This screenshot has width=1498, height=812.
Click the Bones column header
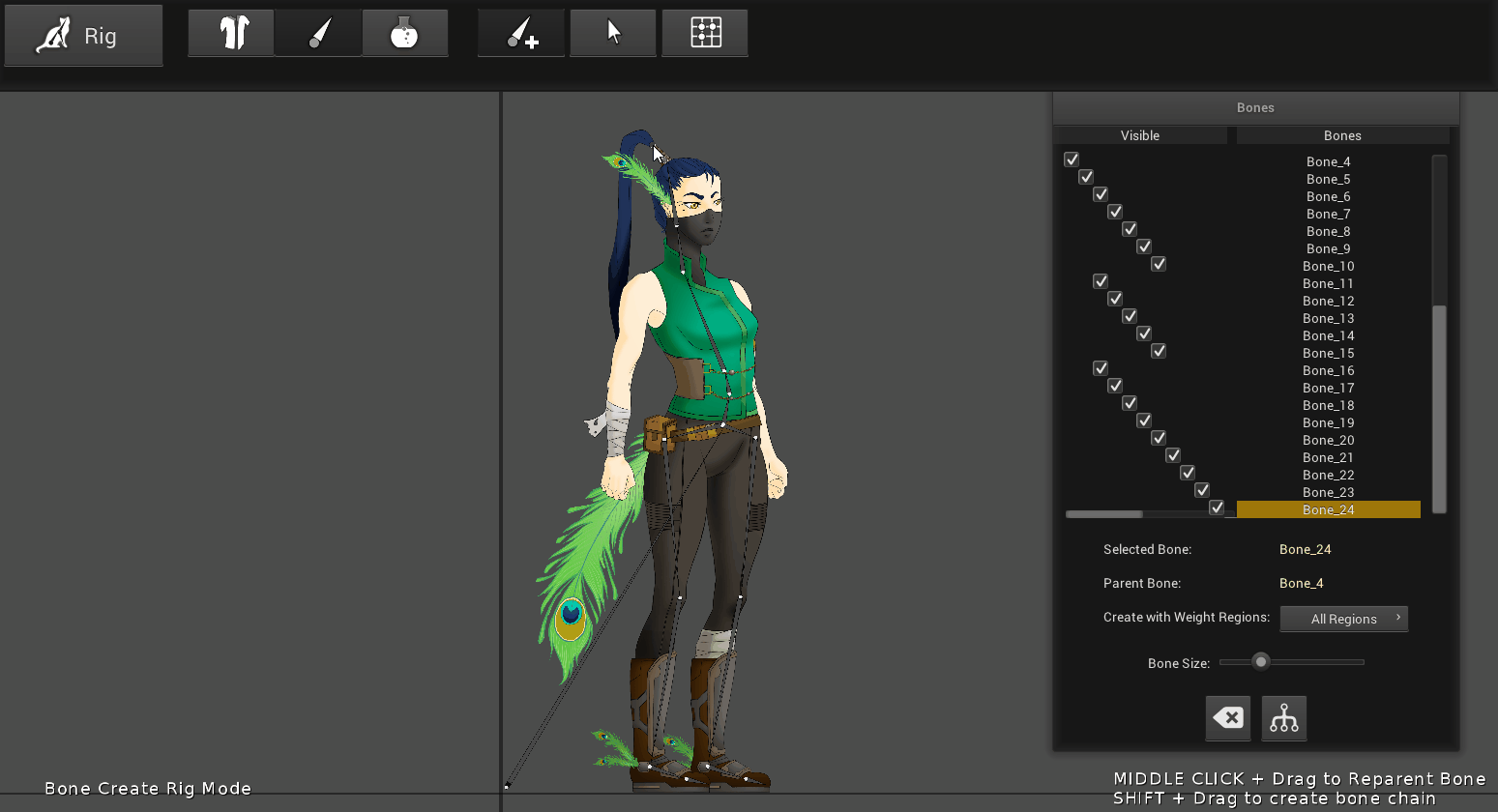click(x=1342, y=135)
